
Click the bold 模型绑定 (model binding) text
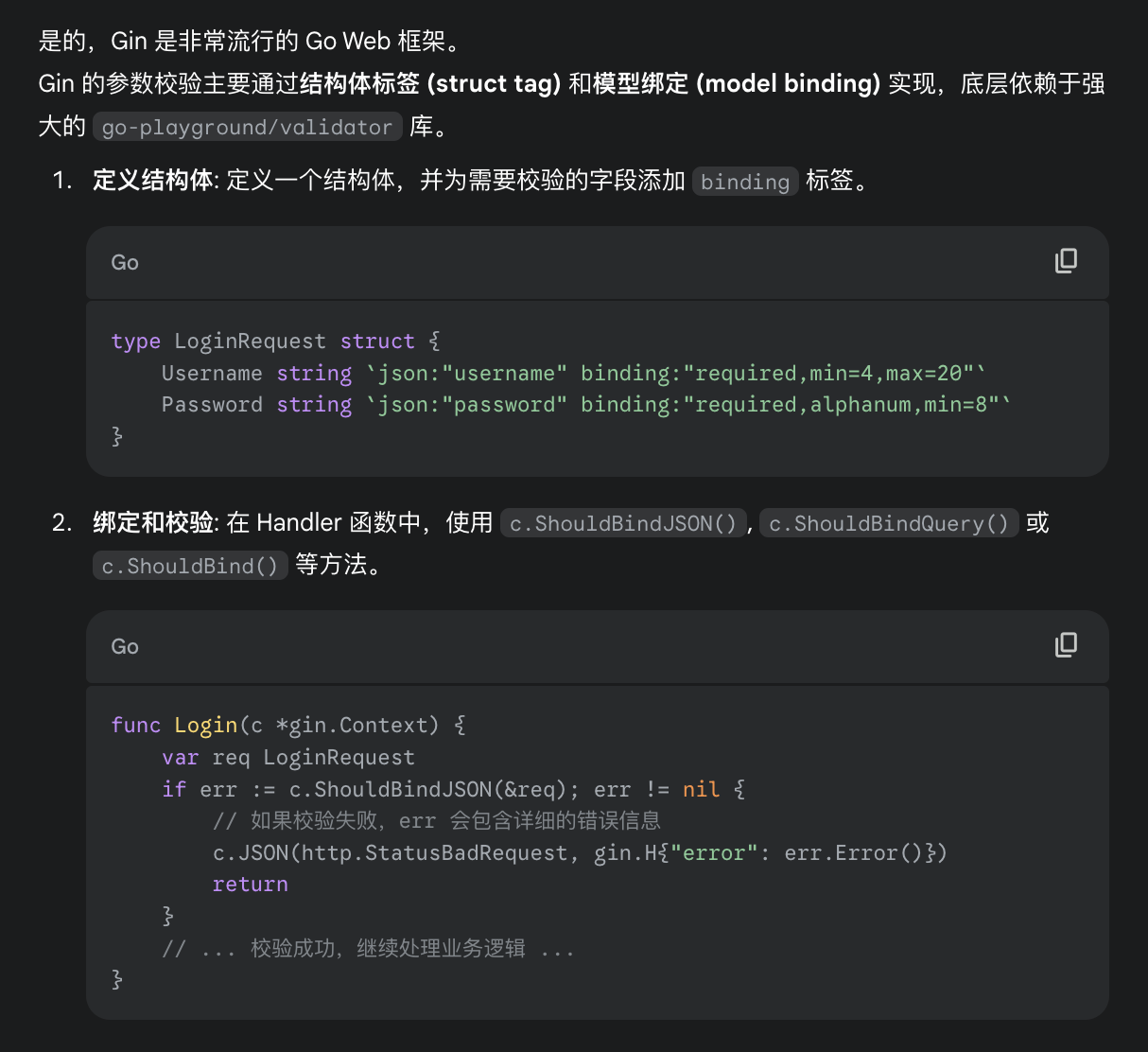(736, 84)
